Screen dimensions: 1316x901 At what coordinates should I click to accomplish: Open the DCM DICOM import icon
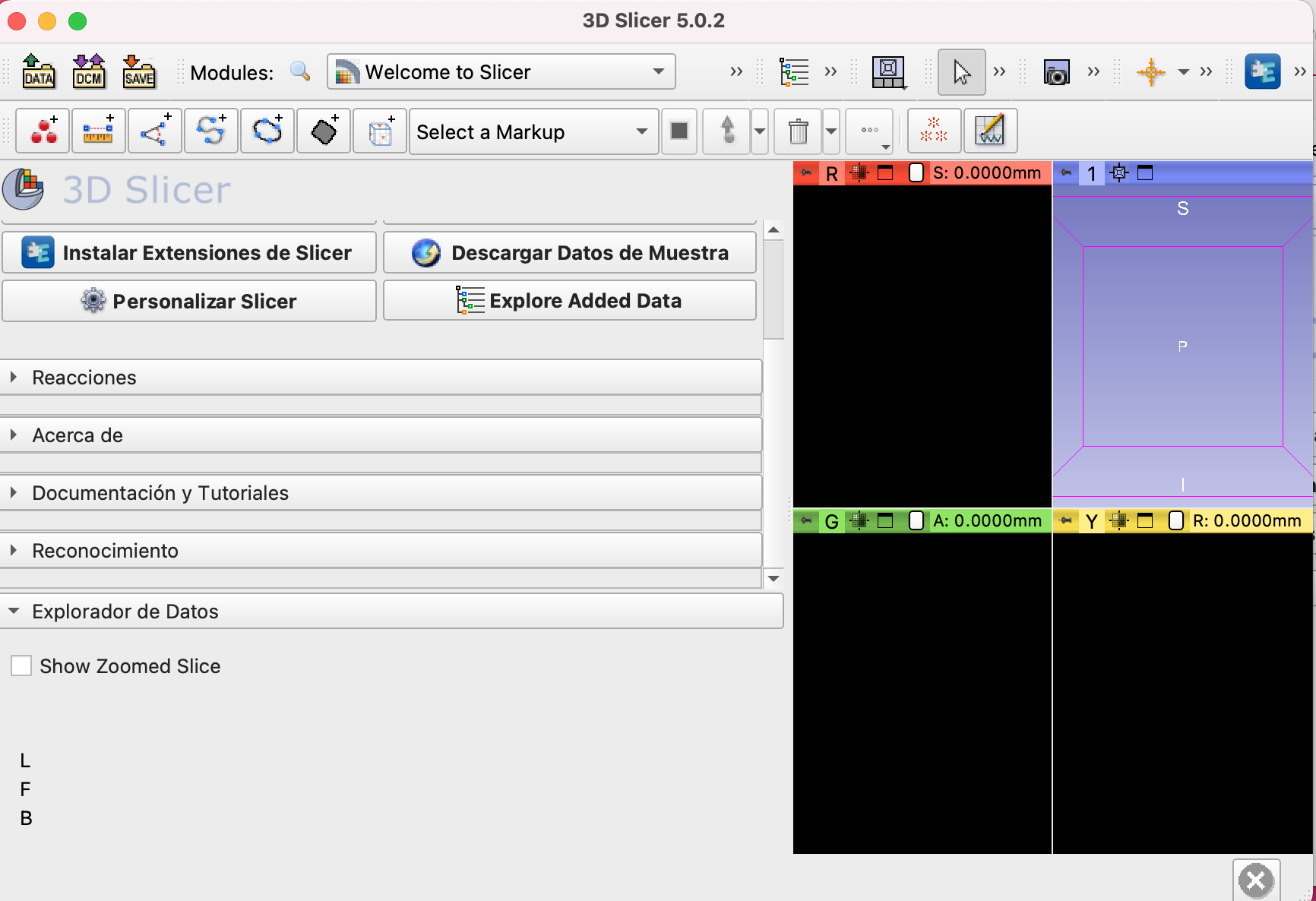pos(88,71)
